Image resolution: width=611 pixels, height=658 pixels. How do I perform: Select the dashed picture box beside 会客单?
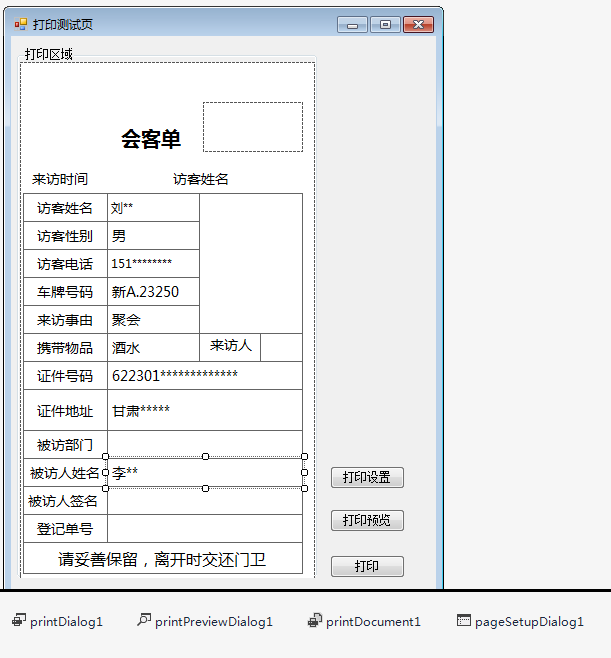253,127
